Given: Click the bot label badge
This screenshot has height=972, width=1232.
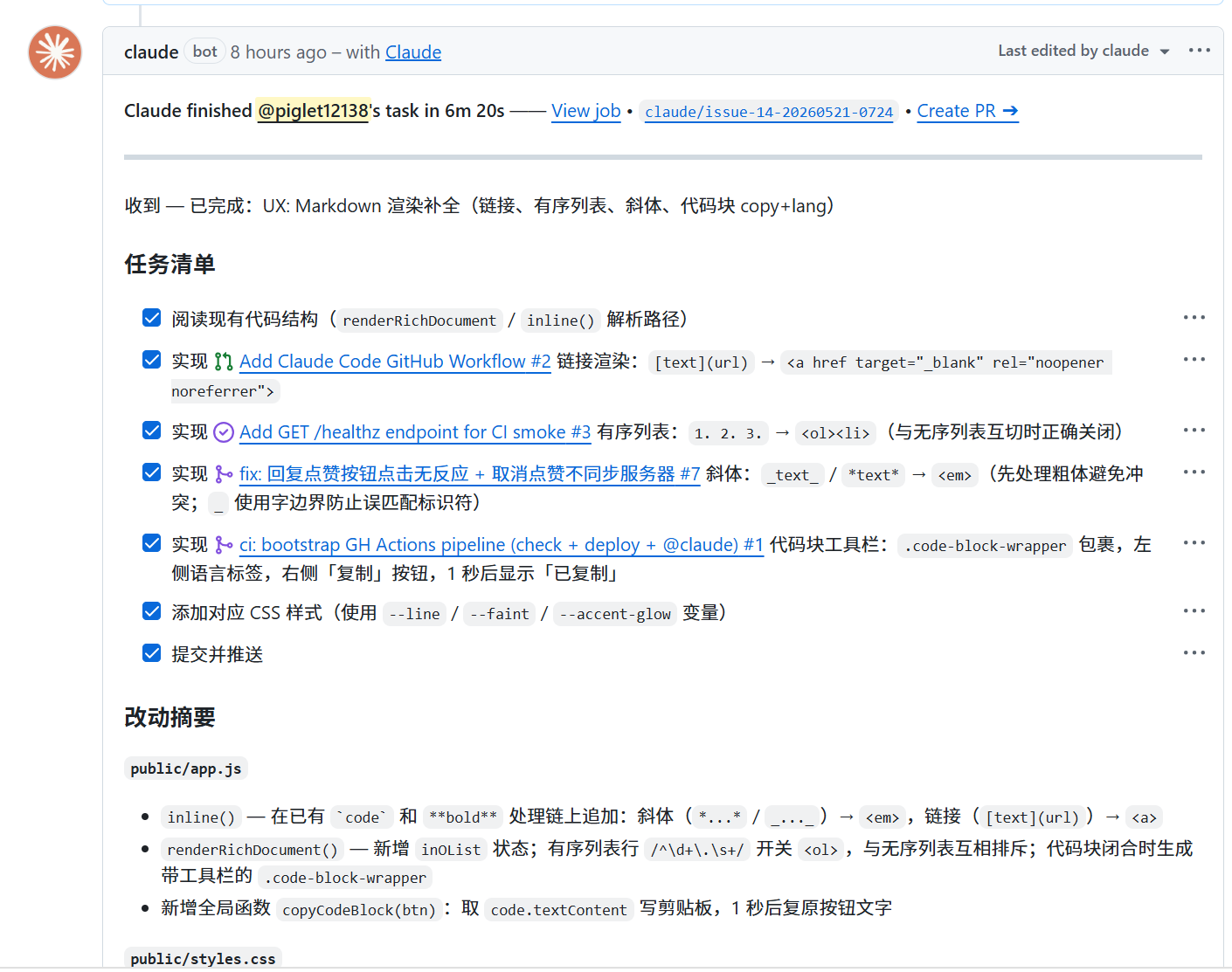Looking at the screenshot, I should tap(205, 52).
